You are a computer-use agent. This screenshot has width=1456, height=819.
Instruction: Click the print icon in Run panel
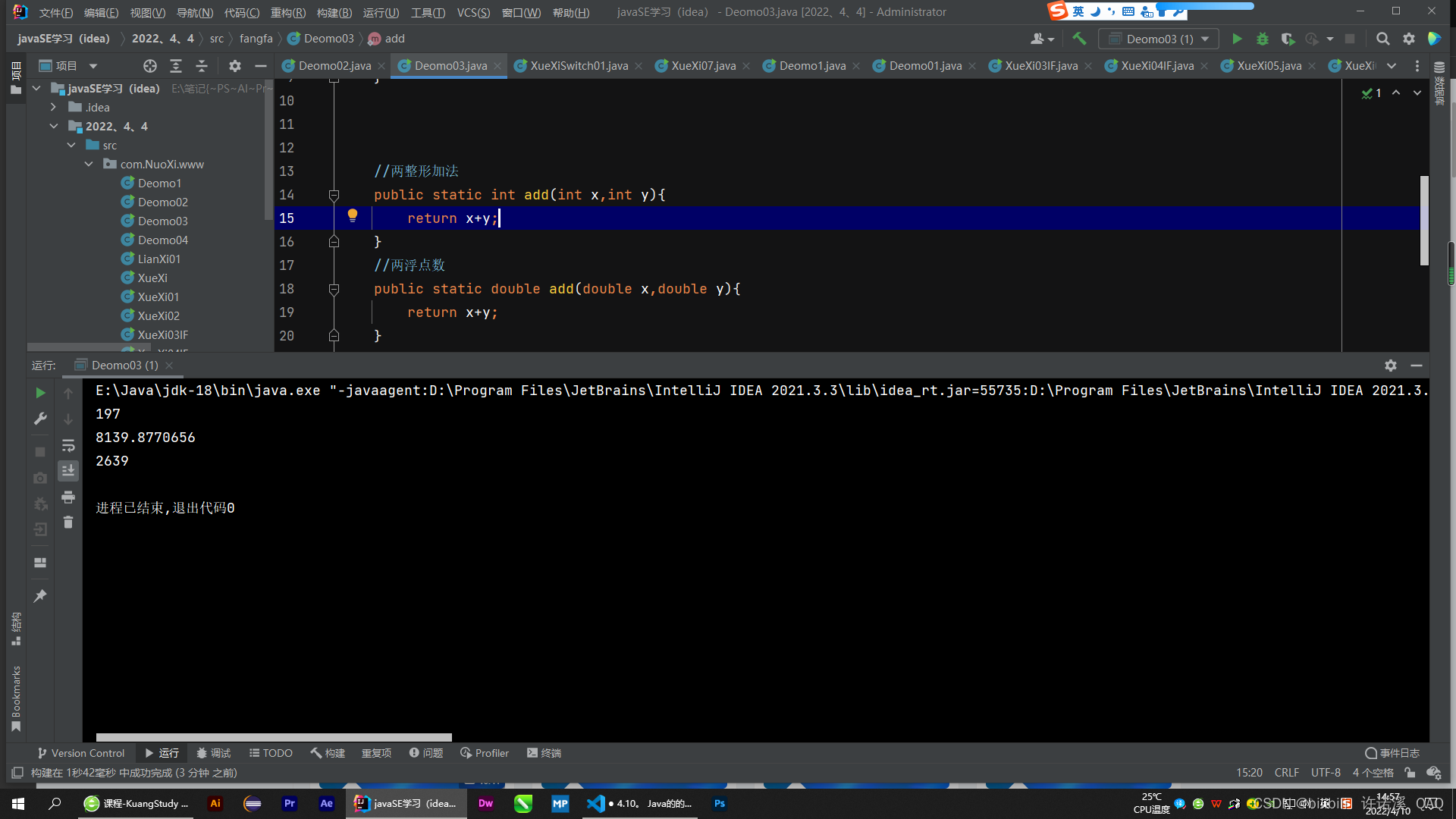(x=68, y=497)
